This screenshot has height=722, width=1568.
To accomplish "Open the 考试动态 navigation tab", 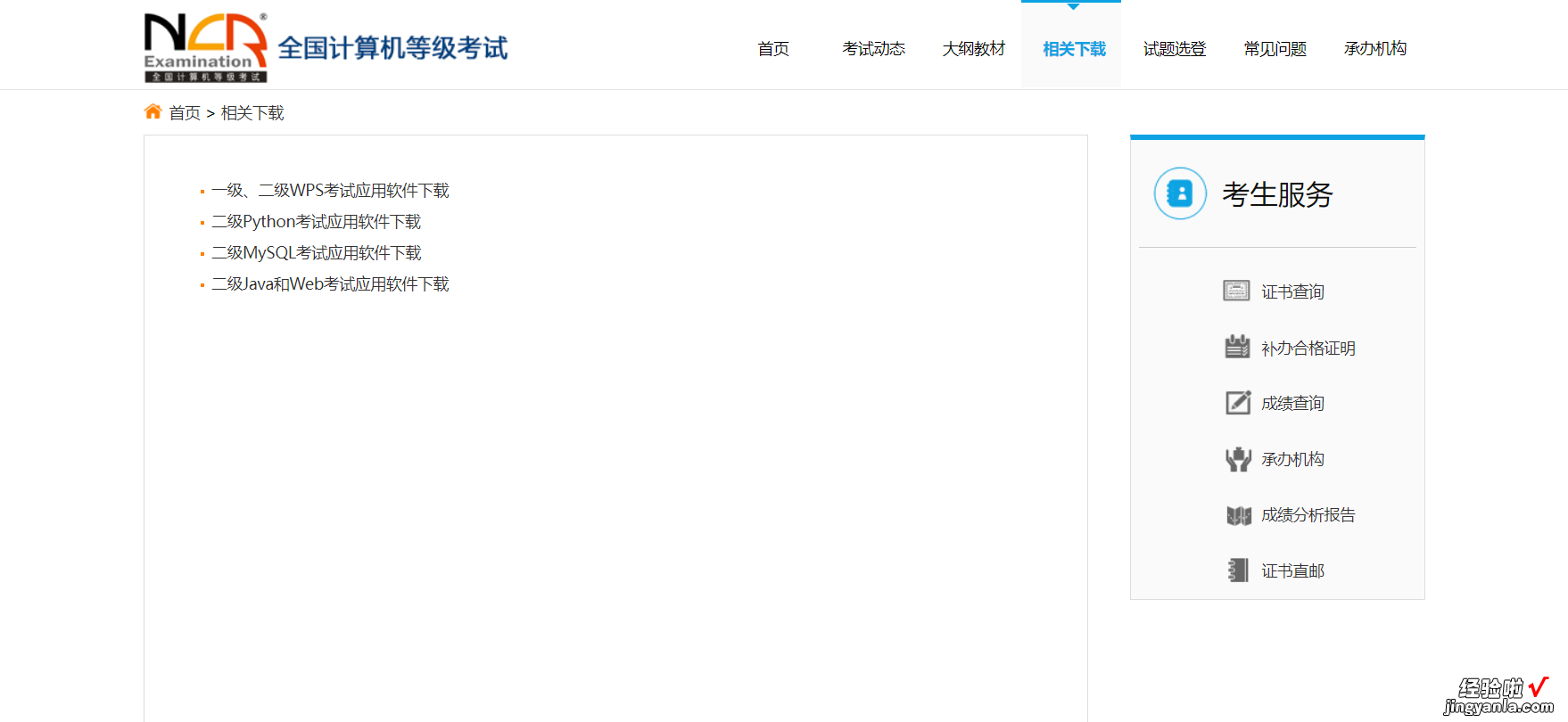I will [874, 49].
